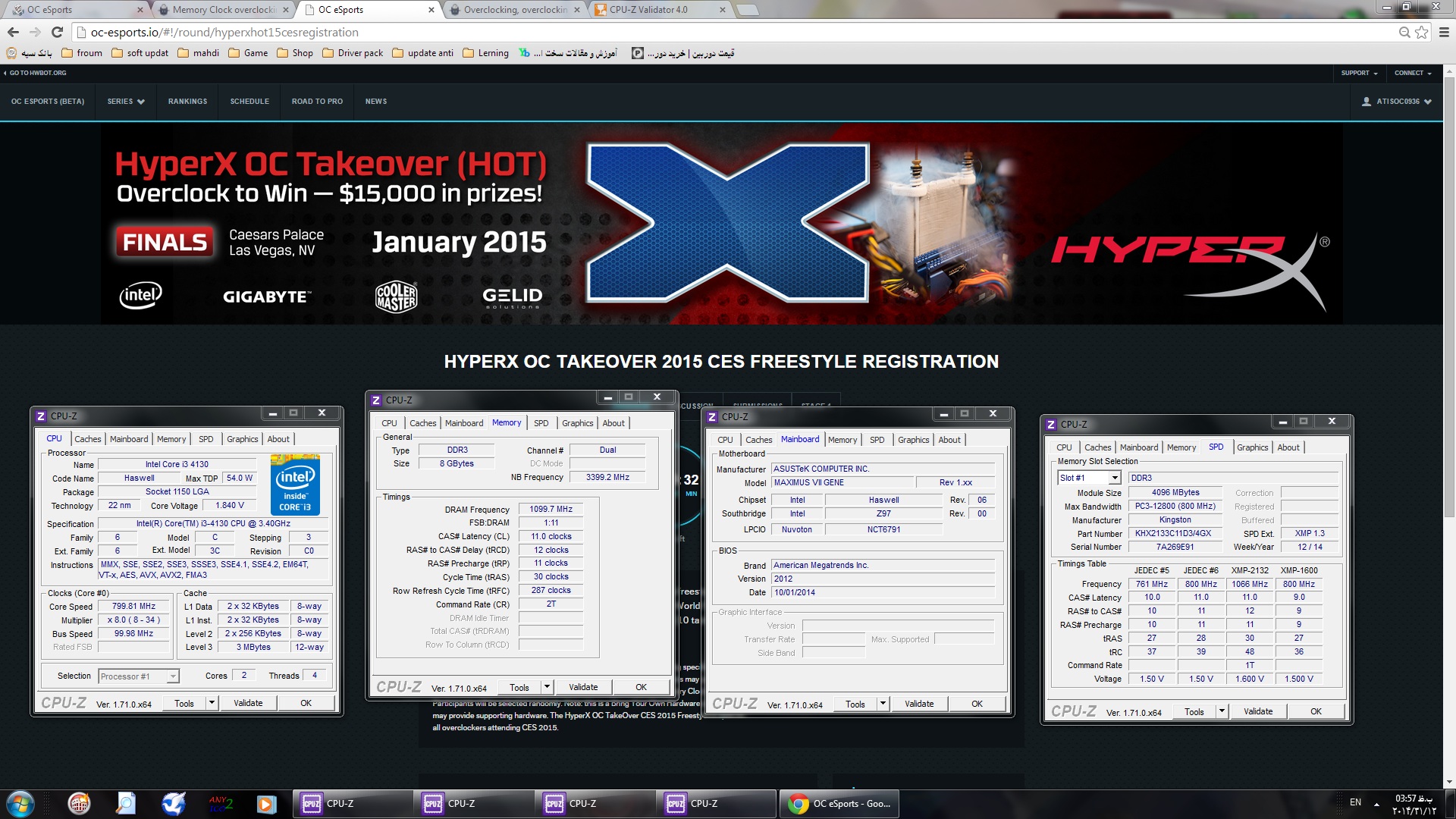
Task: Click the zoom magnifier icon in address bar
Action: [x=1404, y=32]
